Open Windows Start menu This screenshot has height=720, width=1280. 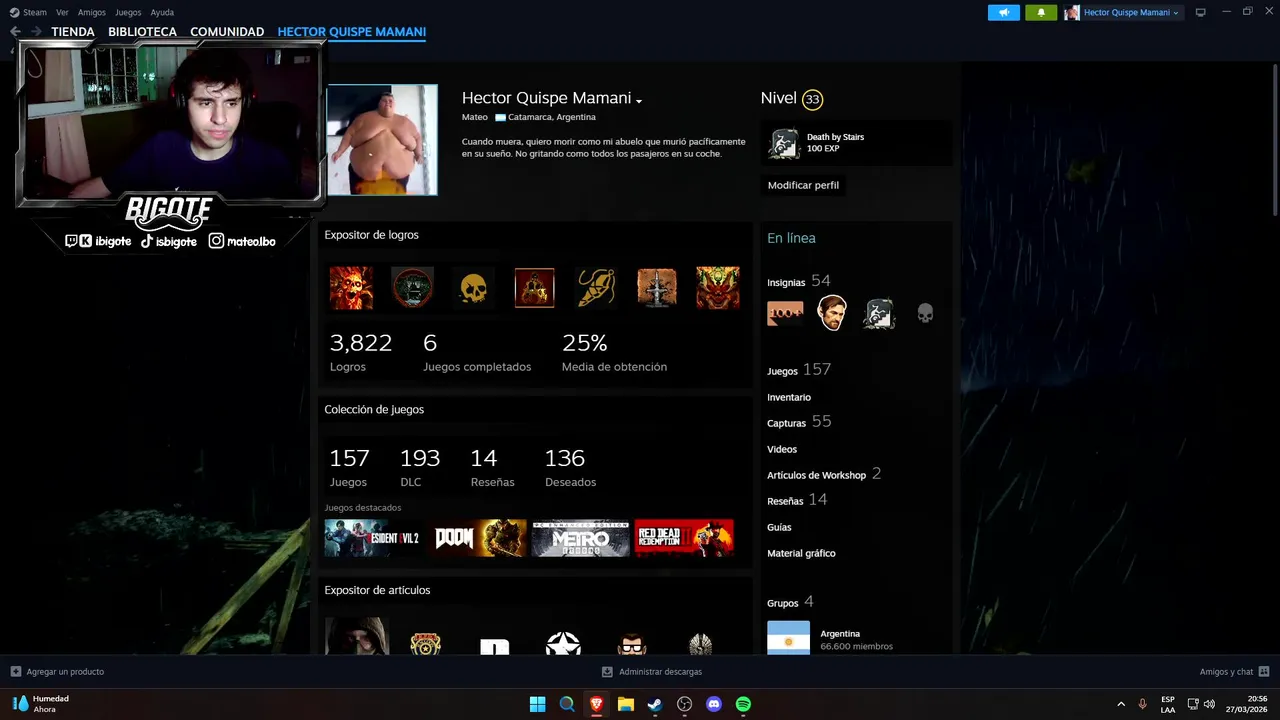537,704
